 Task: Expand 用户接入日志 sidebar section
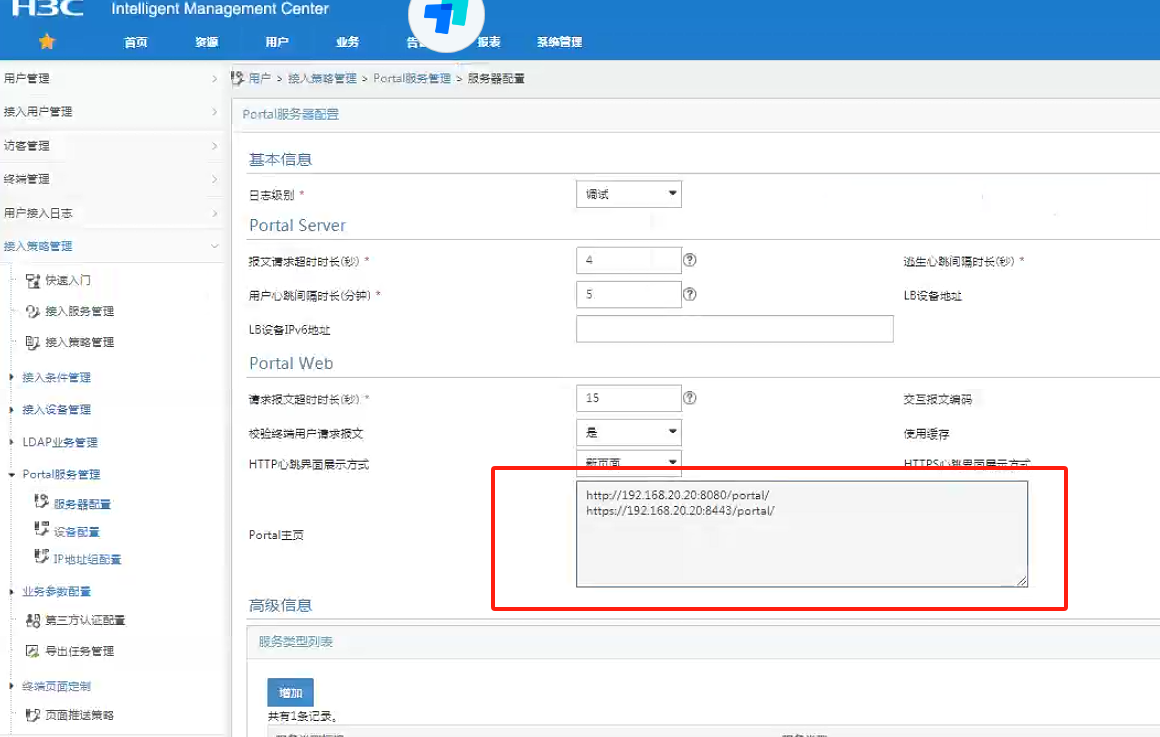[112, 213]
